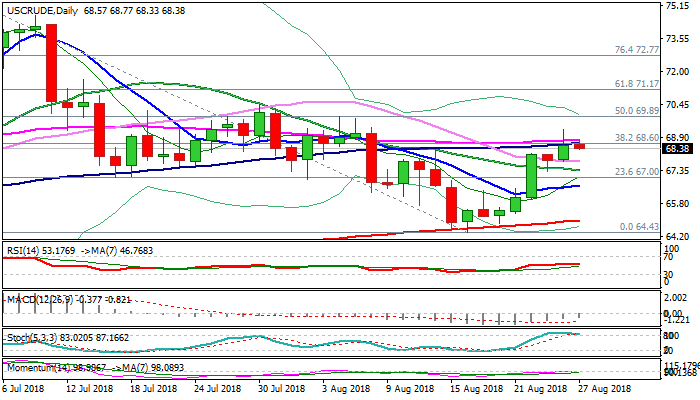The height and width of the screenshot is (400, 700).
Task: Select the last red candle at right edge
Action: coord(580,147)
